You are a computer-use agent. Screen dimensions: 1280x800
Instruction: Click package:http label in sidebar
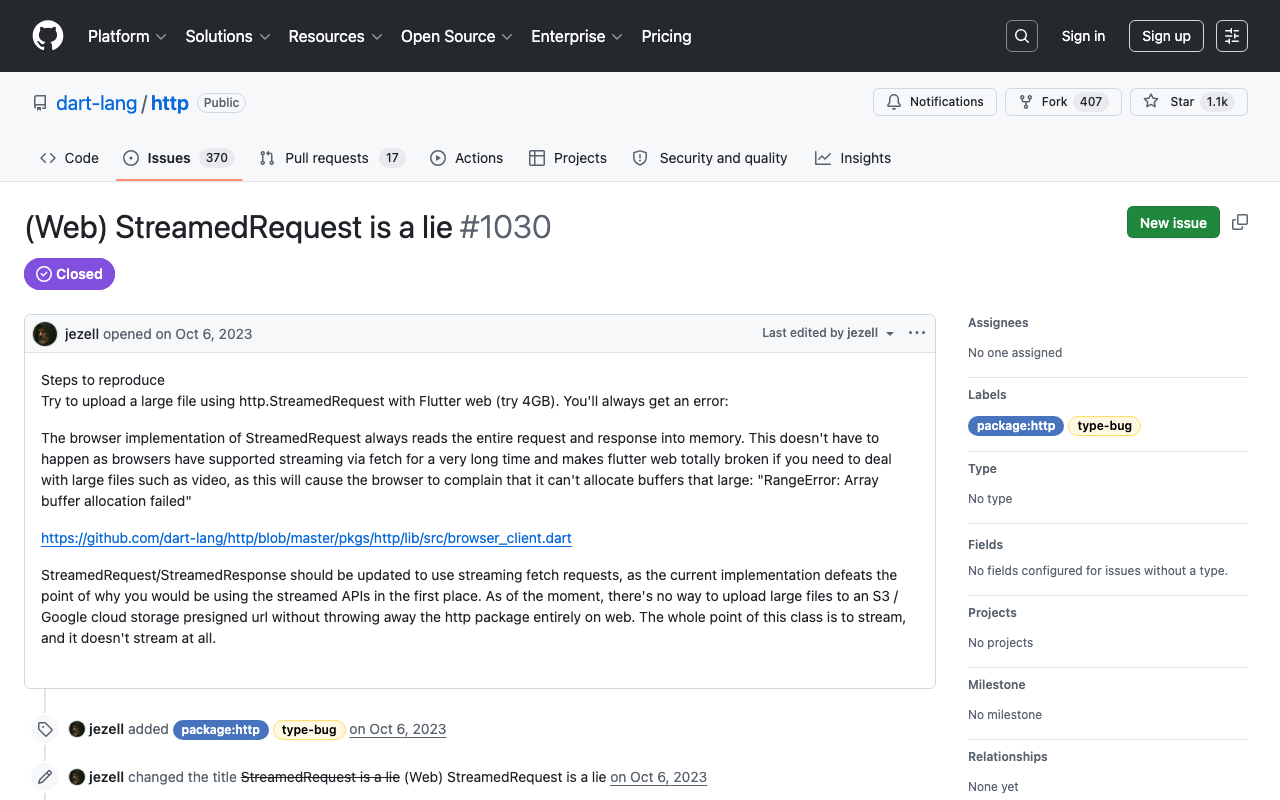click(x=1016, y=426)
